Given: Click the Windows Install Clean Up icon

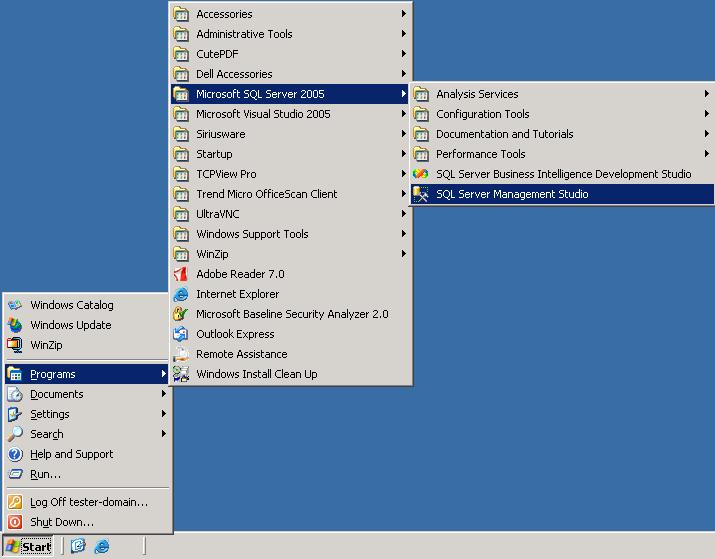Looking at the screenshot, I should (x=181, y=374).
